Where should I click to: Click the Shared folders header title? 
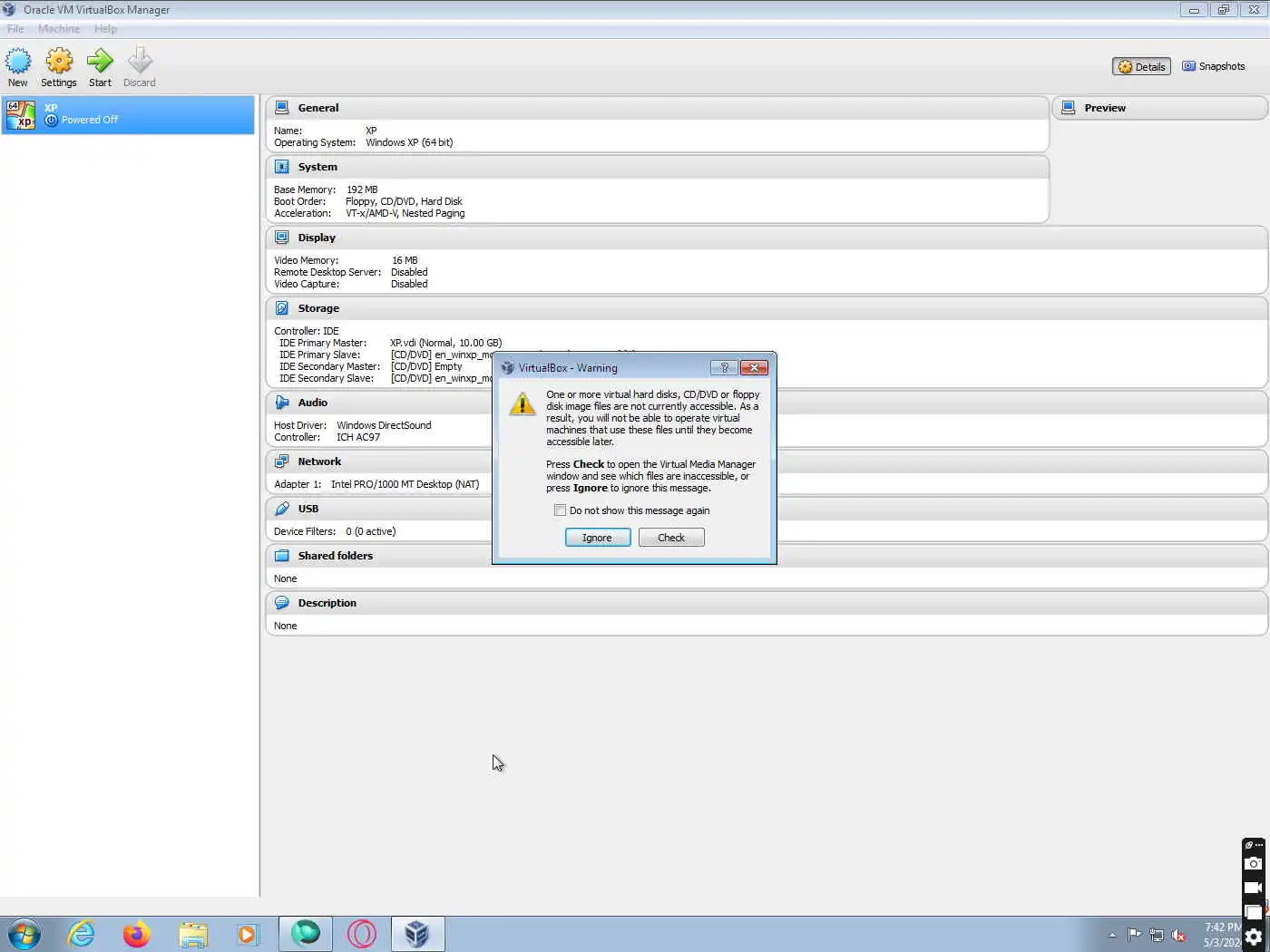click(x=336, y=556)
